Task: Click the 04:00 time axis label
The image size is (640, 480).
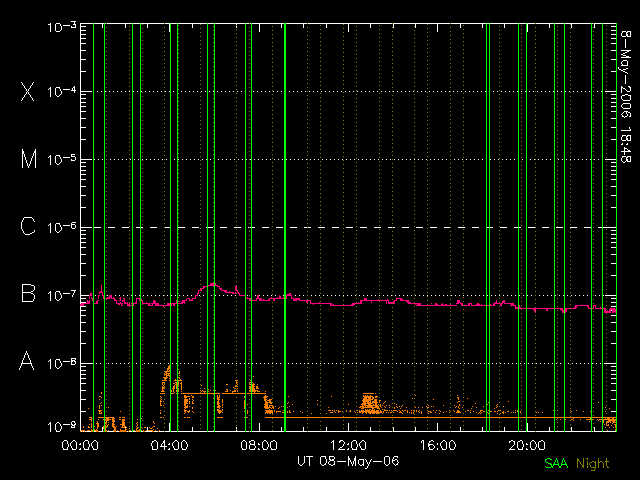Action: click(169, 445)
